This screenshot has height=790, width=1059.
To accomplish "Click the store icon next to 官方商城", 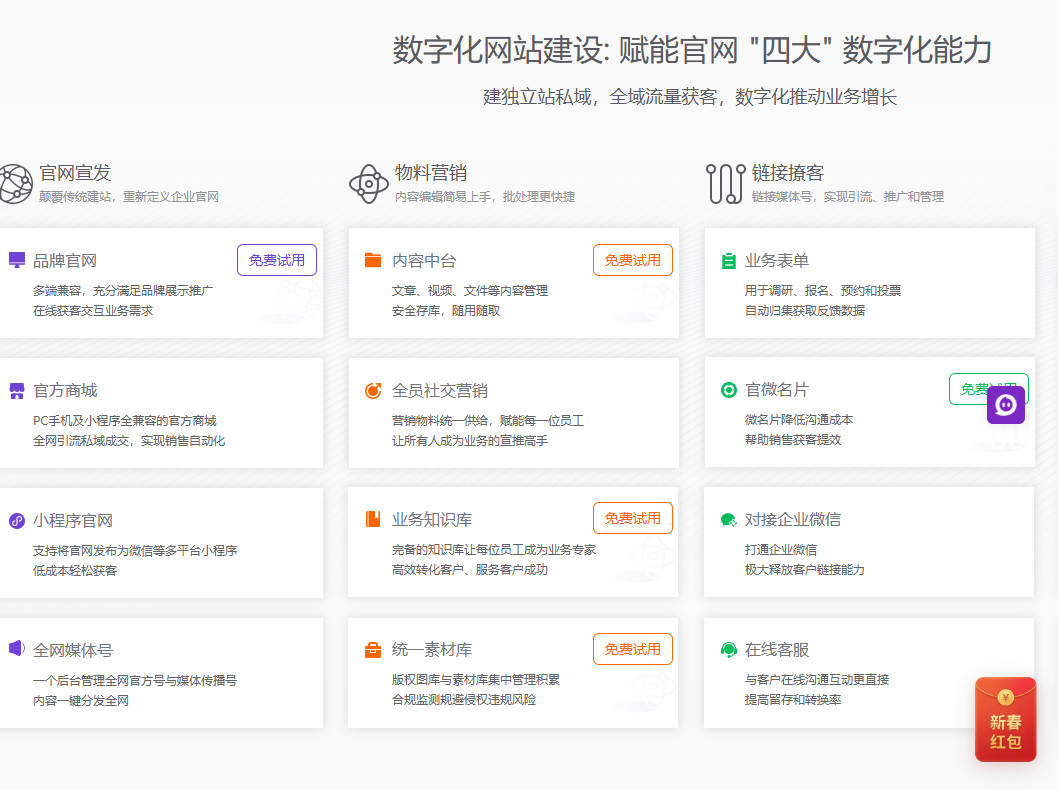I will tap(16, 390).
